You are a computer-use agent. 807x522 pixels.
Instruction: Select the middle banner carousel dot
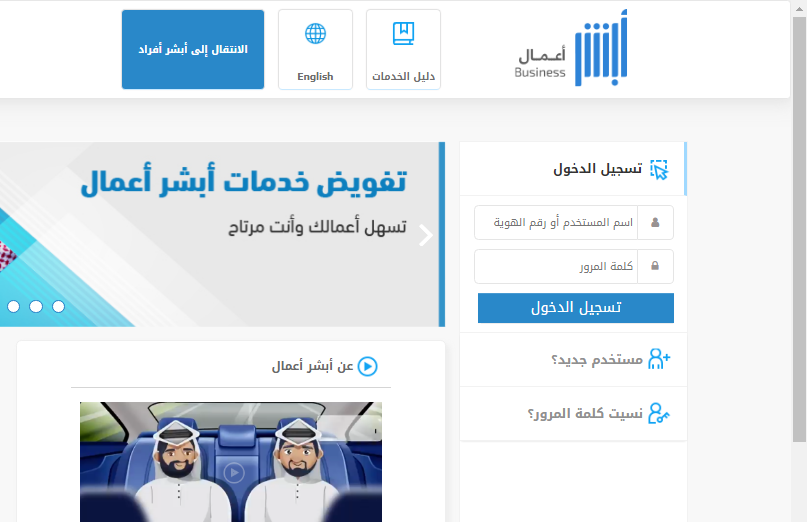pos(36,306)
